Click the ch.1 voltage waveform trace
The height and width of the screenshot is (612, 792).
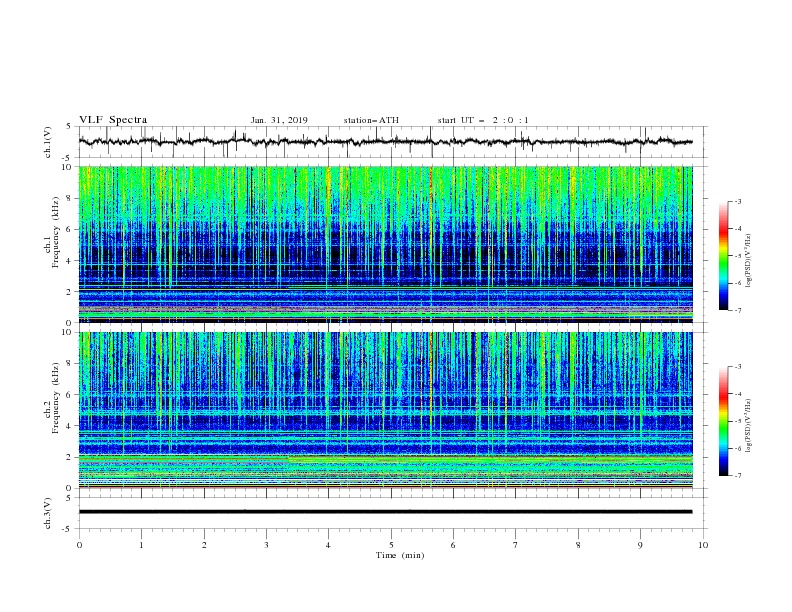(385, 142)
